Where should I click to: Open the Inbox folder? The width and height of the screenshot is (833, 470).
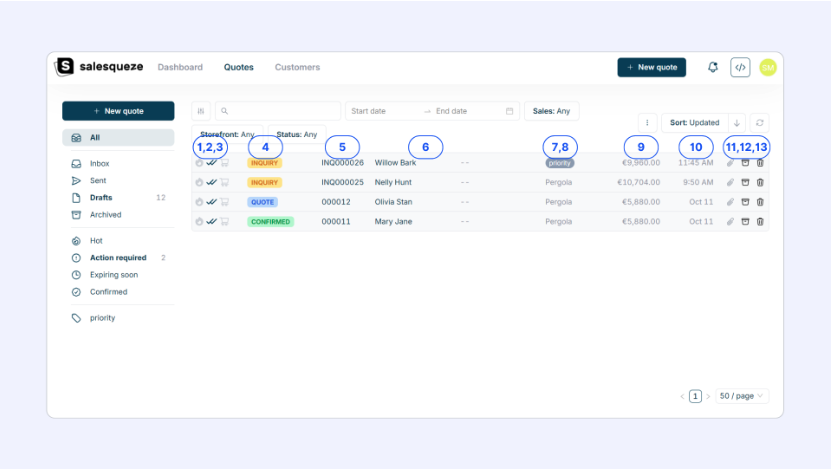tap(118, 164)
